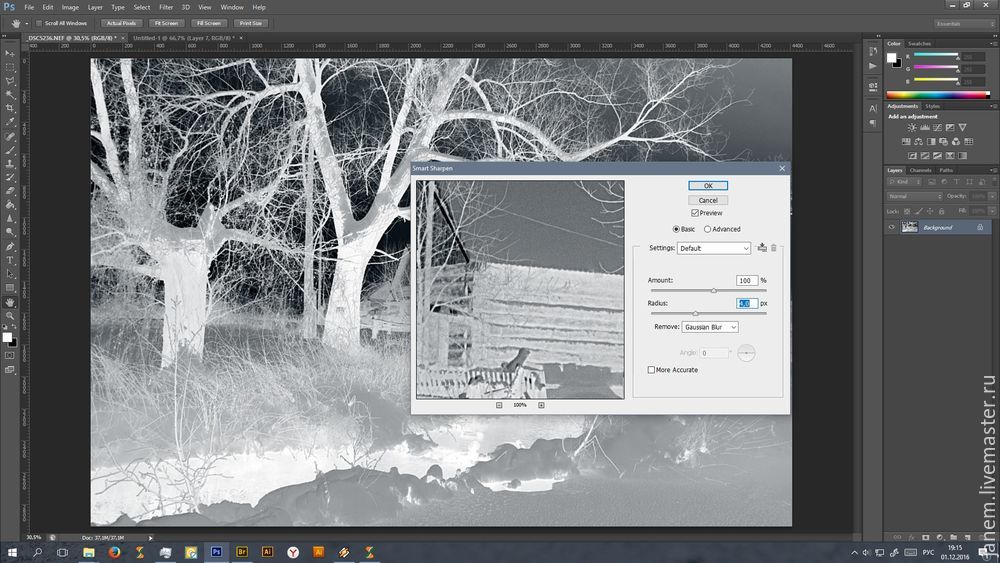Screen dimensions: 1000x563
Task: Click the Zoom in plus button under preview
Action: point(541,405)
